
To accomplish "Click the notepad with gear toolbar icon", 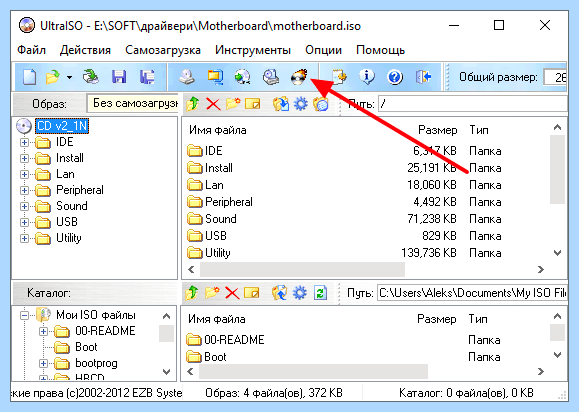I will click(339, 77).
